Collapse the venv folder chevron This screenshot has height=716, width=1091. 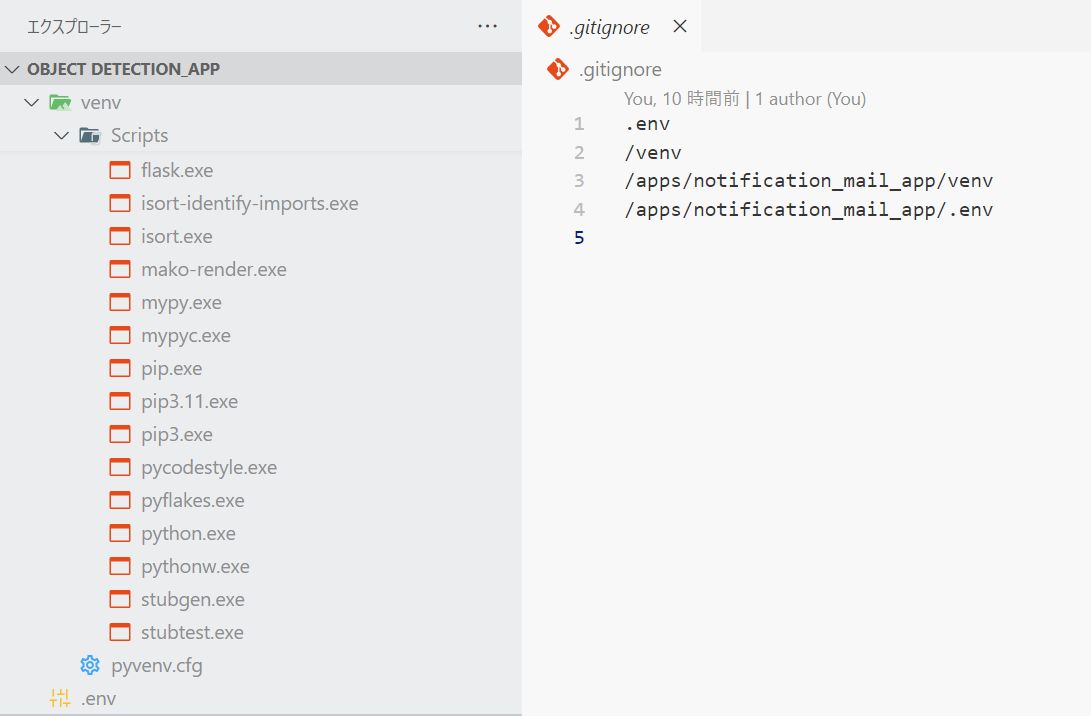[31, 102]
